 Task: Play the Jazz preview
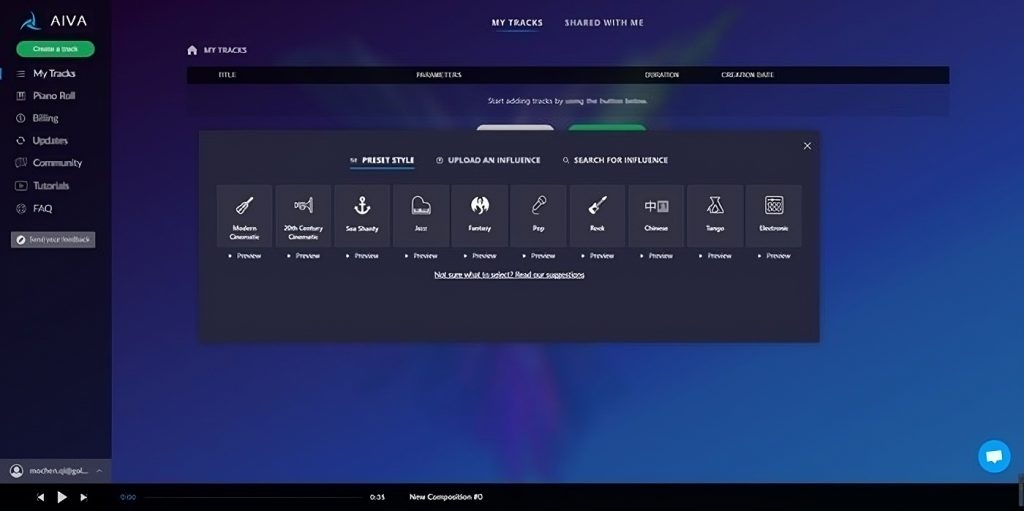pyautogui.click(x=421, y=256)
